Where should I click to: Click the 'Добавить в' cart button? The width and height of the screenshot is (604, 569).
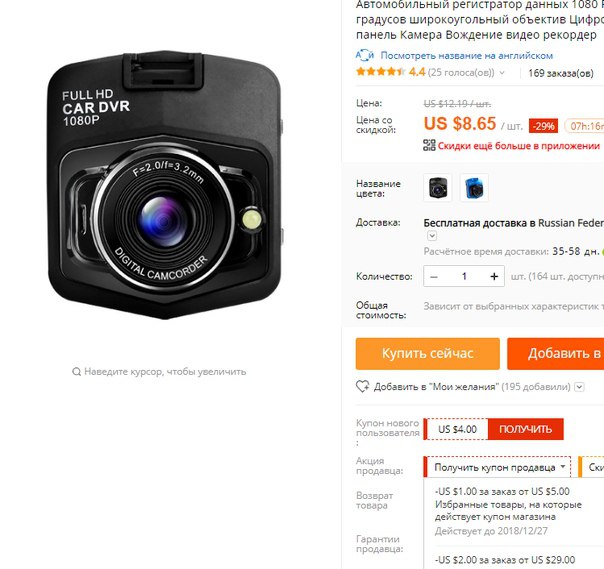click(555, 354)
